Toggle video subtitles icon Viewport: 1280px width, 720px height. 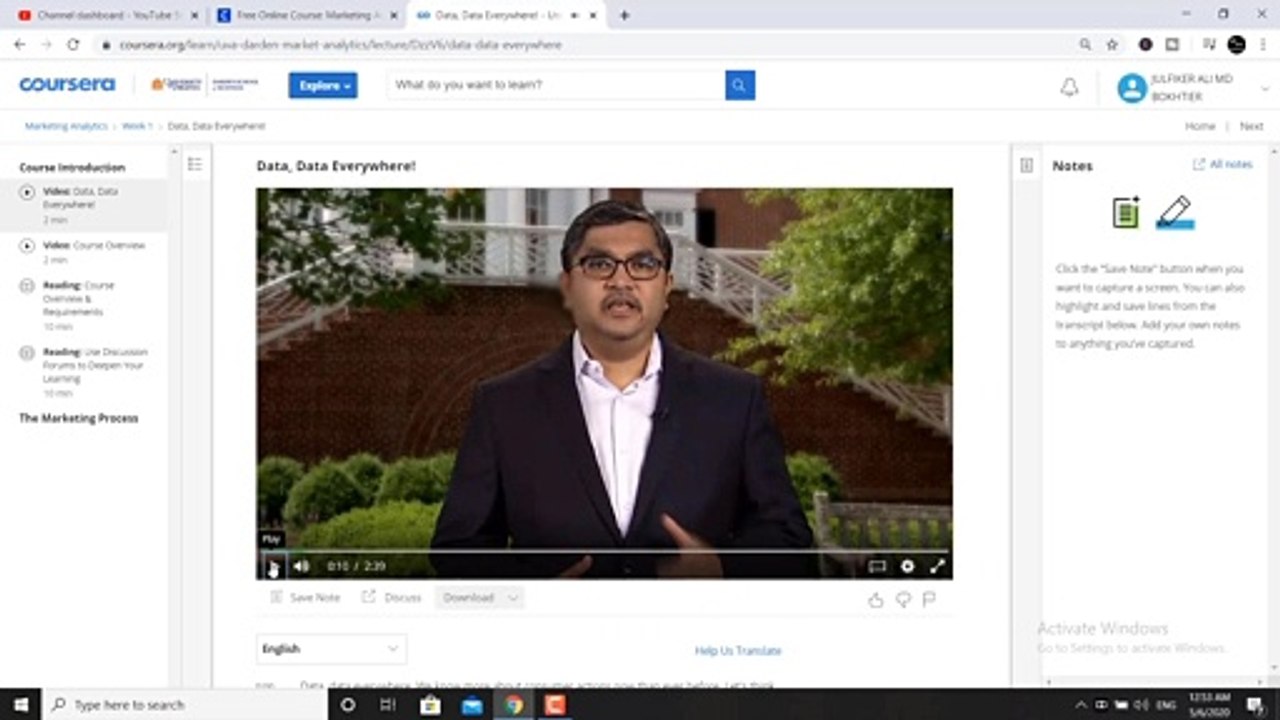click(x=877, y=566)
